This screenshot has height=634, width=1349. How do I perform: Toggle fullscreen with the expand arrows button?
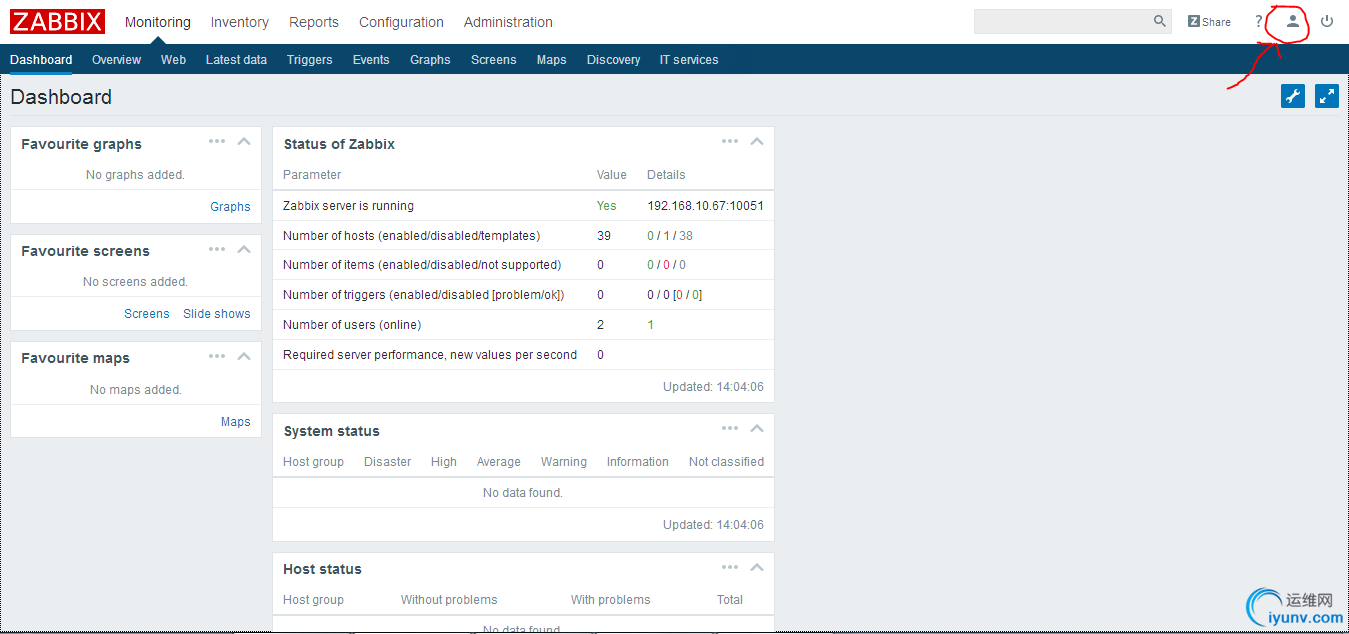[x=1327, y=96]
